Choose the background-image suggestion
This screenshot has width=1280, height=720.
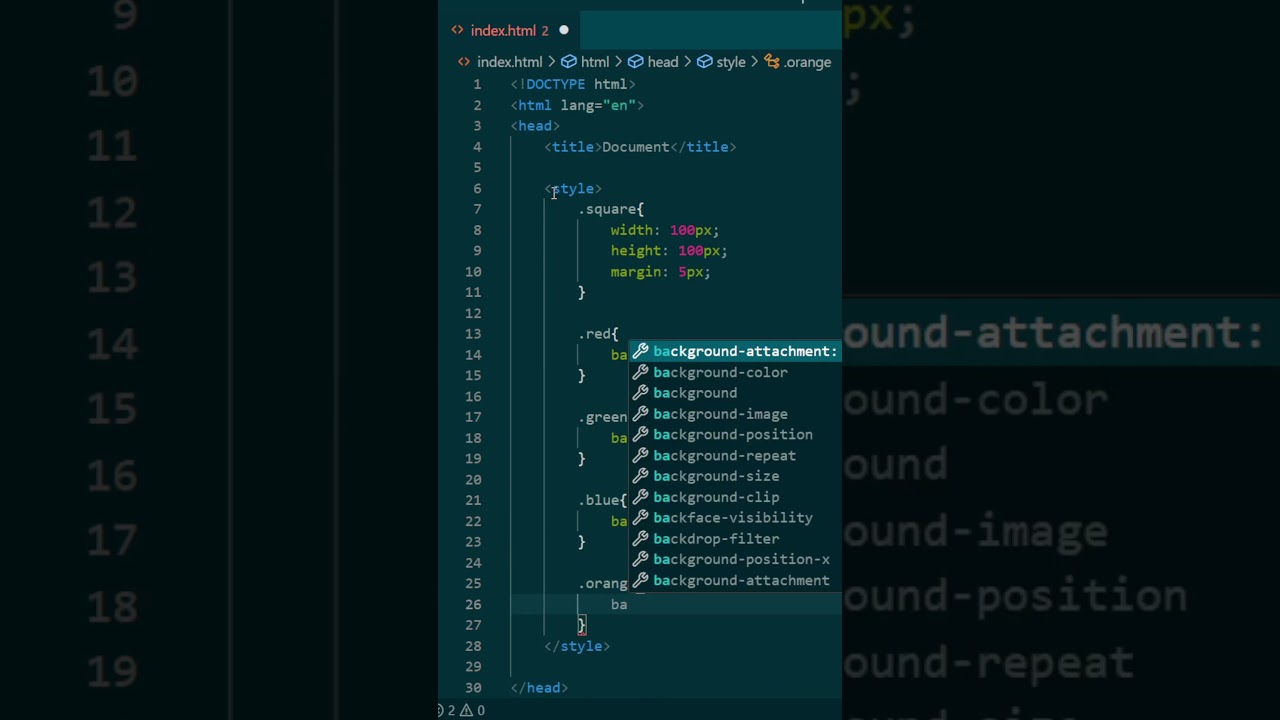click(735, 414)
